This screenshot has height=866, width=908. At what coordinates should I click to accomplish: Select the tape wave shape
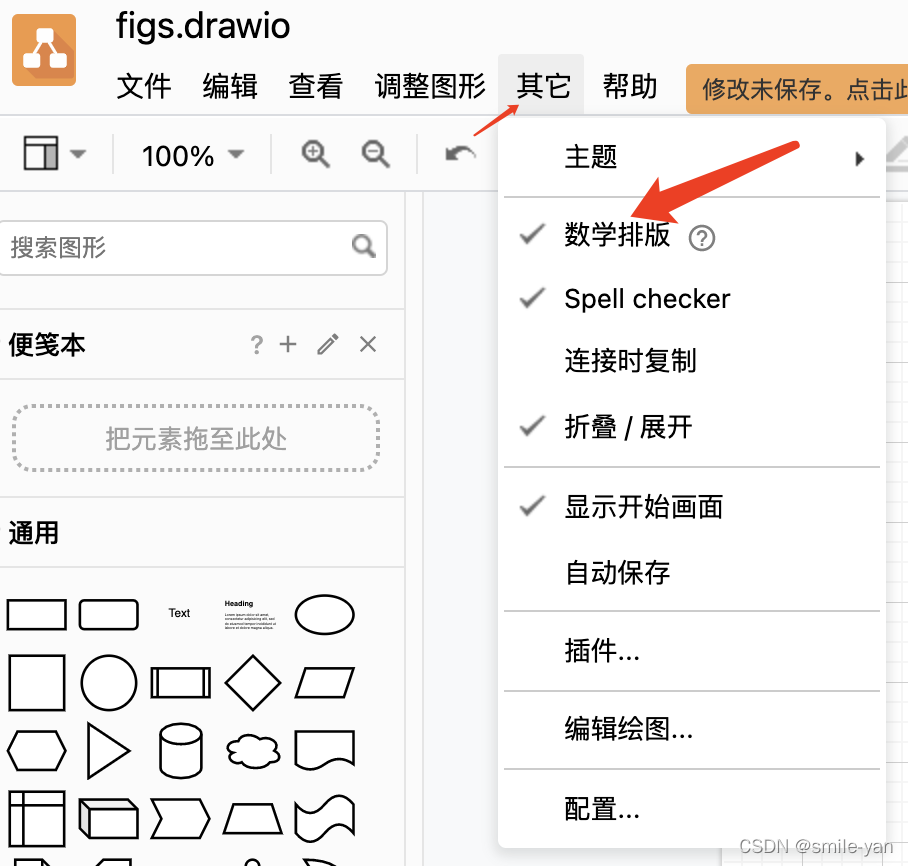324,819
